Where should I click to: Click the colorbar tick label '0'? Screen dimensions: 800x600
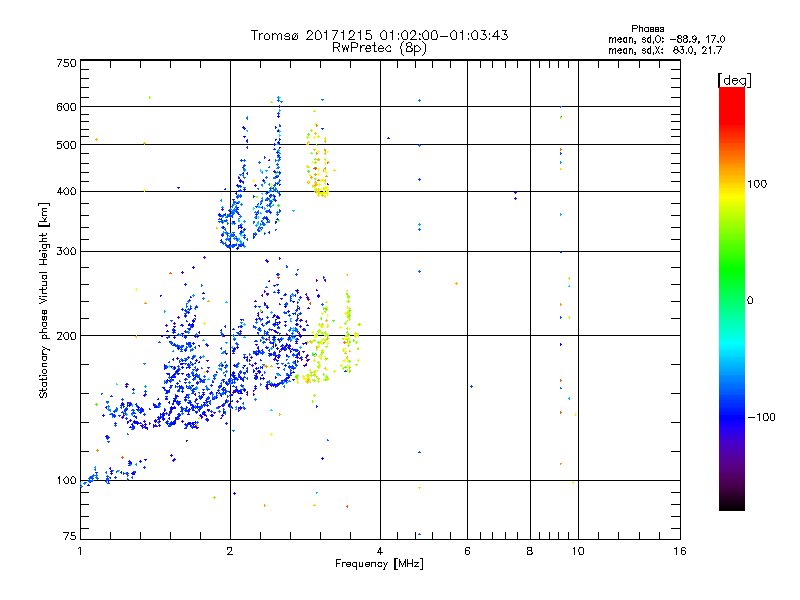click(x=749, y=301)
